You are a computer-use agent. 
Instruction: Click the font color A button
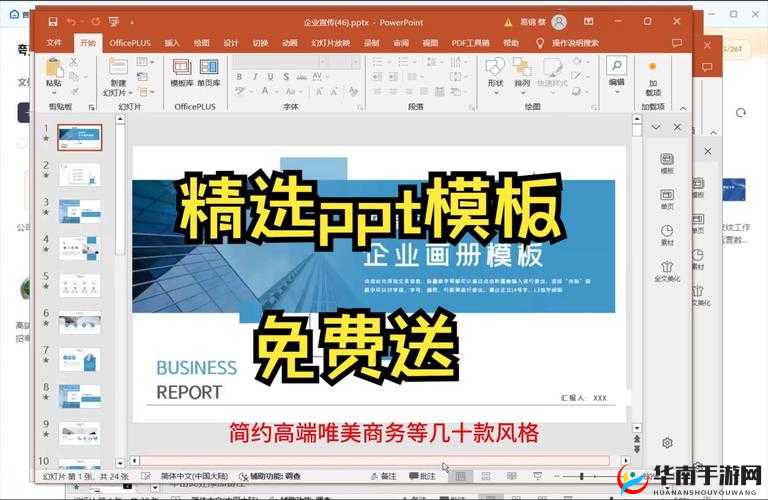(265, 92)
